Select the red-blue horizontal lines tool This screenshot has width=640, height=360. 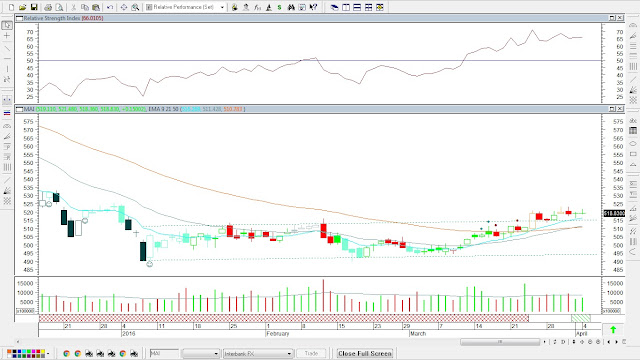click(7, 113)
